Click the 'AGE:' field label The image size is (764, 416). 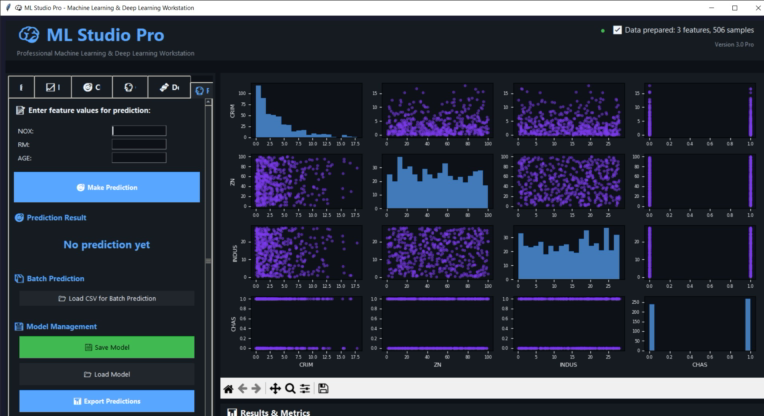click(x=24, y=158)
